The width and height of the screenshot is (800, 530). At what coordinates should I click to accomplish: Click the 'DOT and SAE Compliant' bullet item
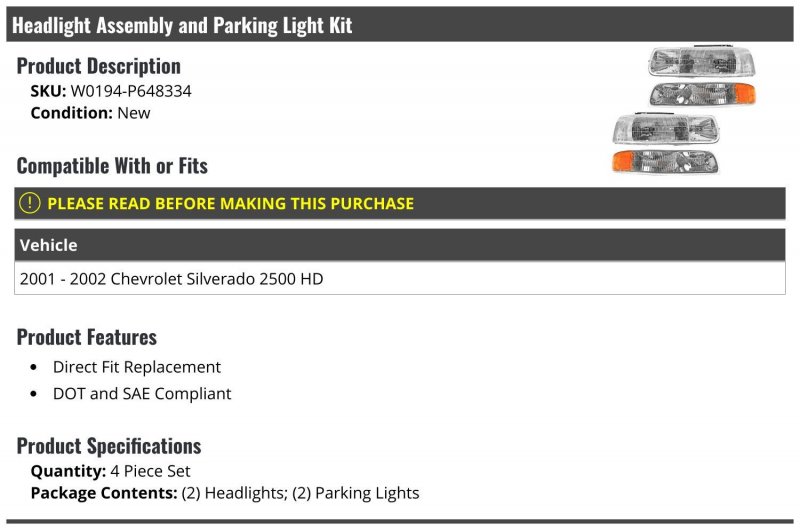pos(142,393)
